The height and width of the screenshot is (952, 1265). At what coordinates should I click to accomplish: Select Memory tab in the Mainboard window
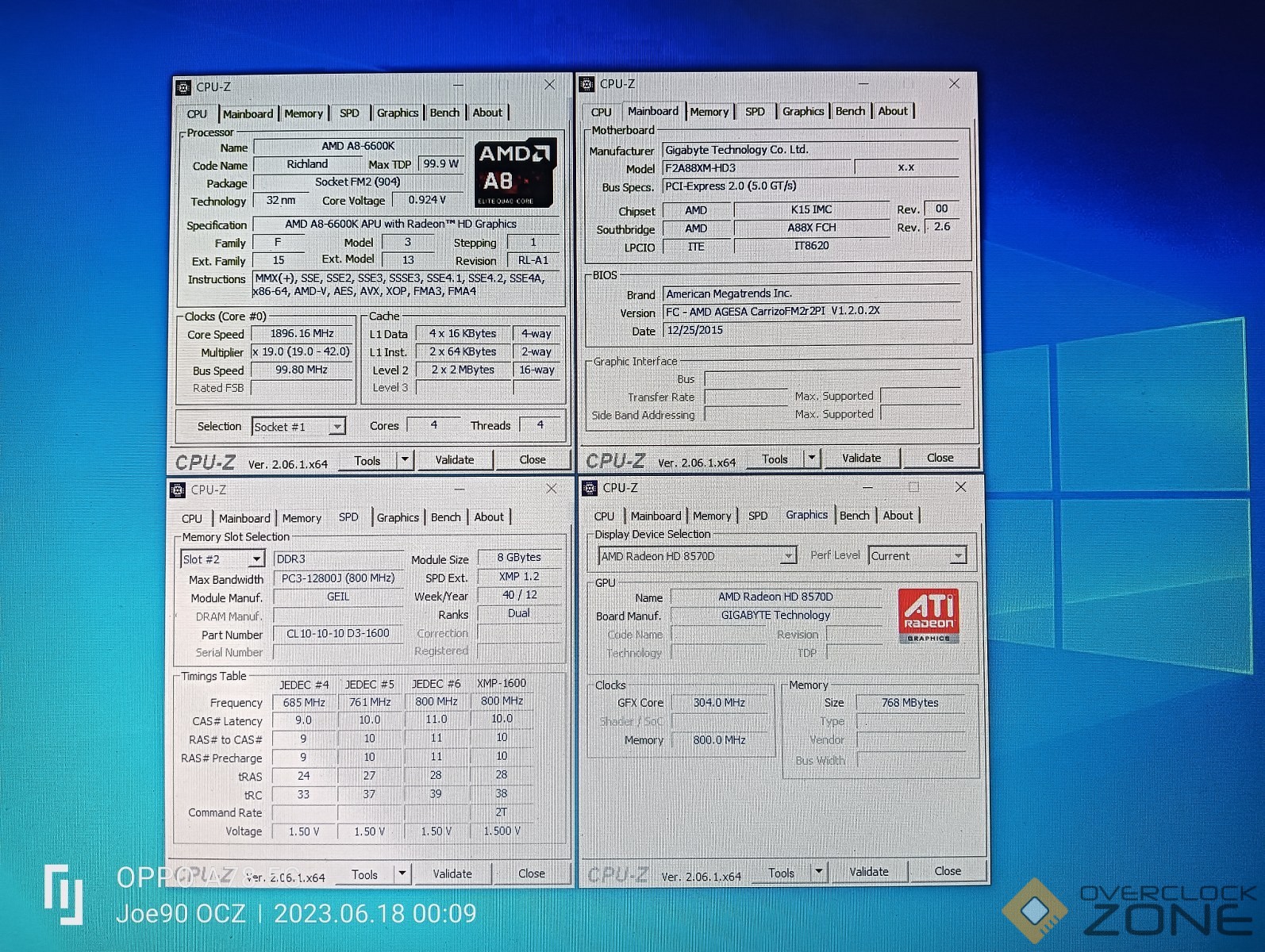[x=709, y=112]
